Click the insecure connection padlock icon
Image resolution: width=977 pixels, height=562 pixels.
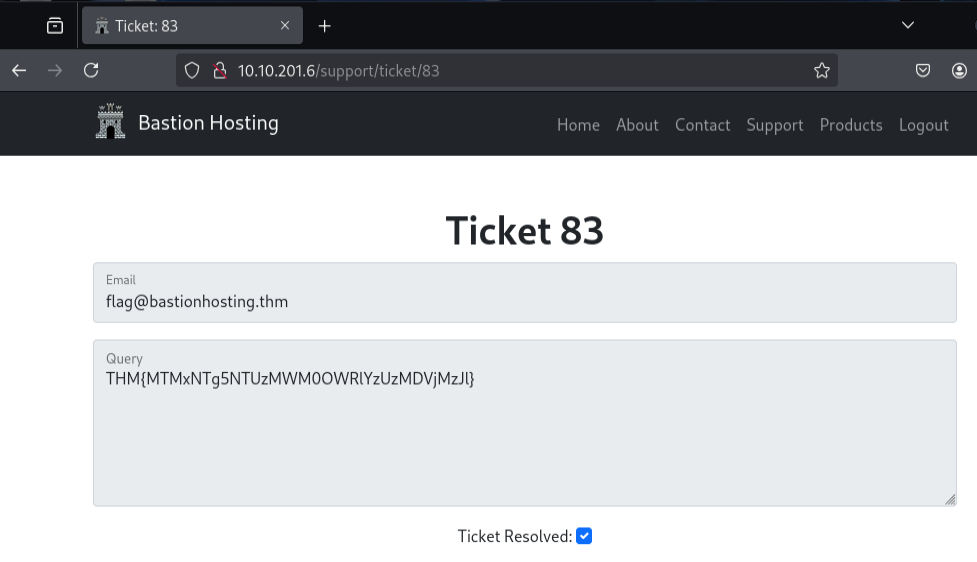(x=219, y=70)
